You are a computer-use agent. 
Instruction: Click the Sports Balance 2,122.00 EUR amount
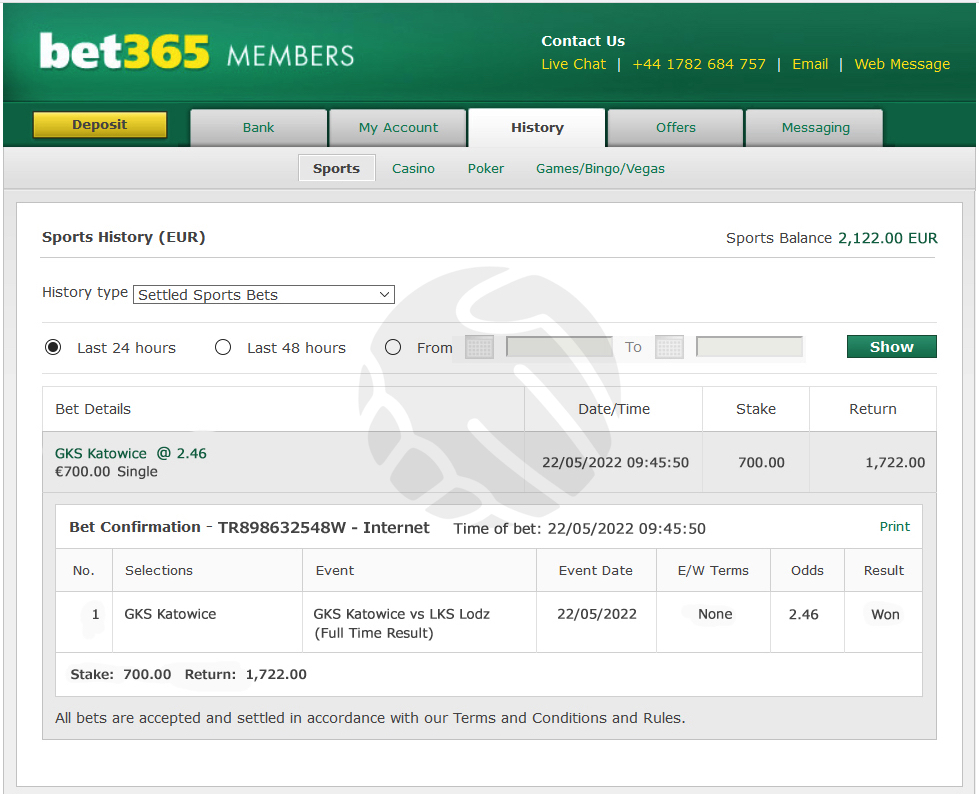pyautogui.click(x=887, y=238)
